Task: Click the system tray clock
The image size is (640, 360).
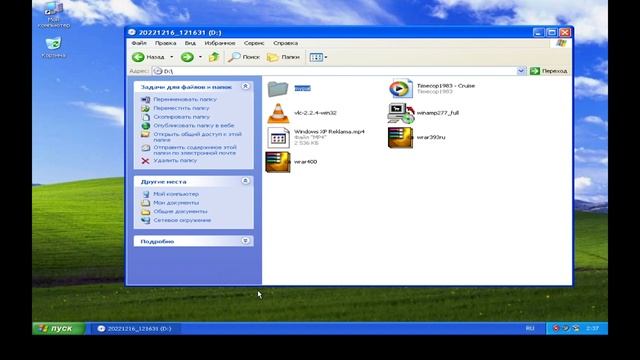Action: pyautogui.click(x=592, y=328)
